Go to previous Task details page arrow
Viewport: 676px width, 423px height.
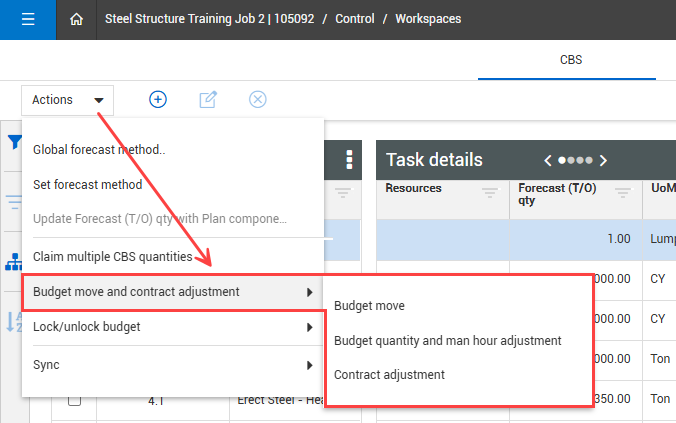click(x=548, y=160)
